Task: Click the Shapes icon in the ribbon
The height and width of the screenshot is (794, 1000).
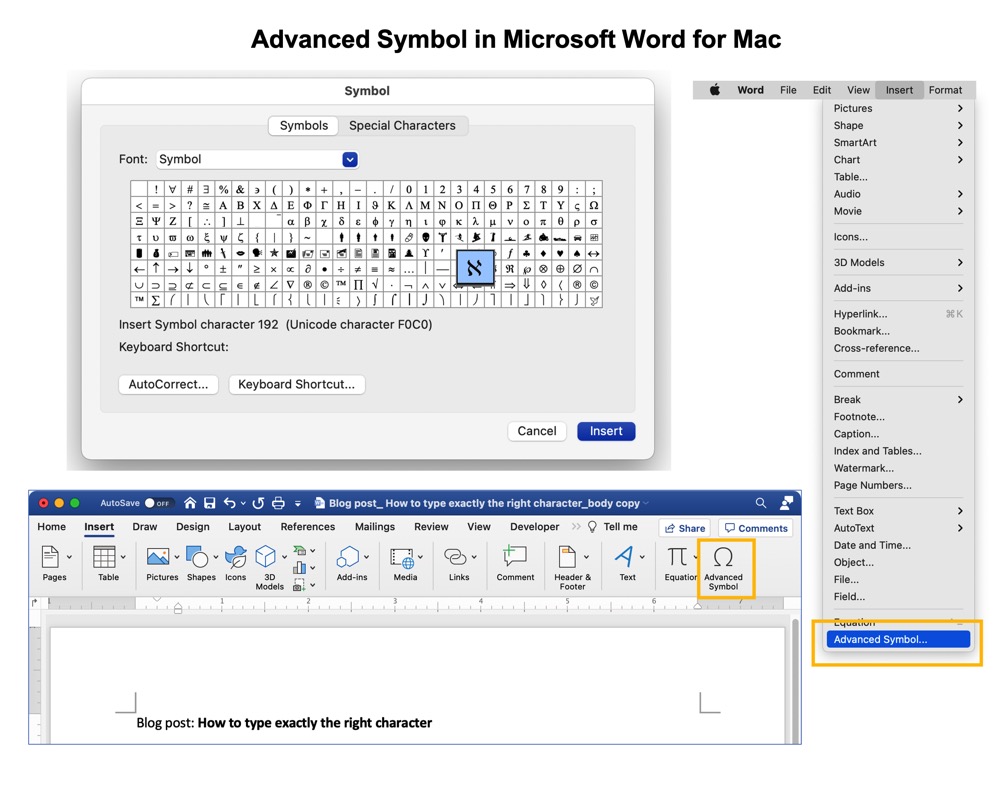Action: tap(197, 557)
